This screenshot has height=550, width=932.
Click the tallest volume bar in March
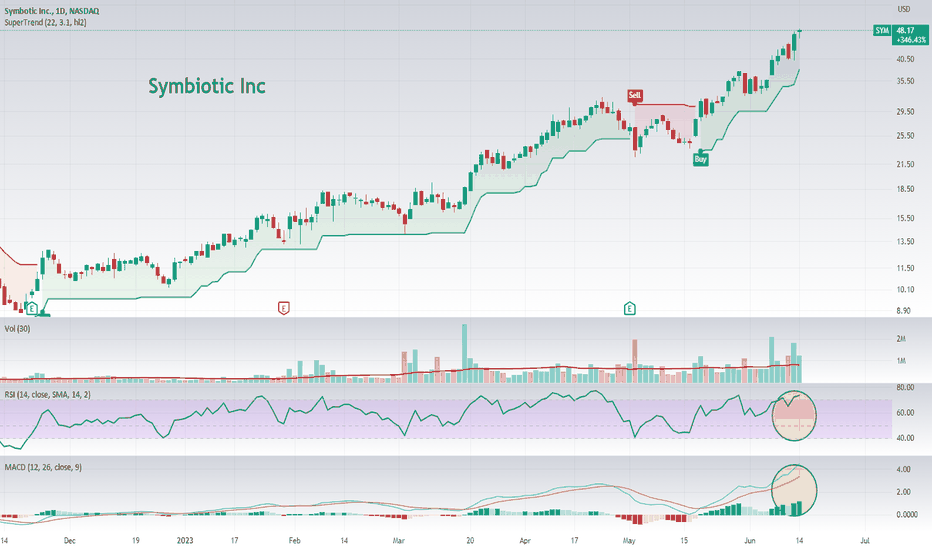tap(465, 353)
